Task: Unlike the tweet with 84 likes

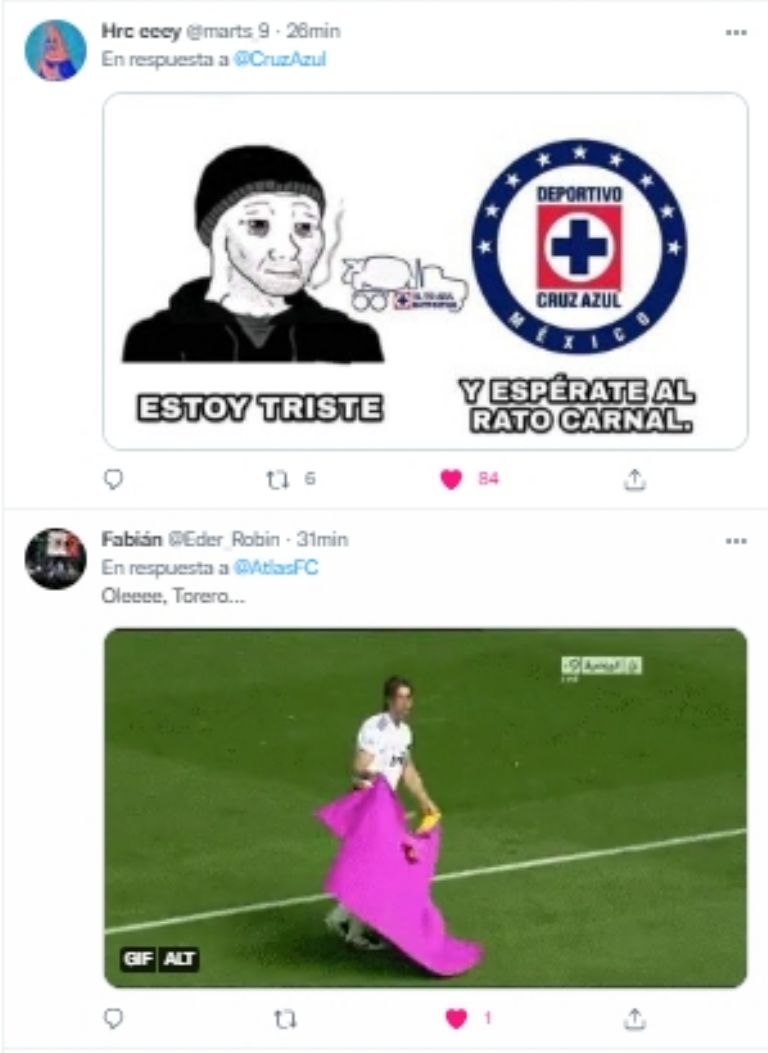Action: (451, 479)
